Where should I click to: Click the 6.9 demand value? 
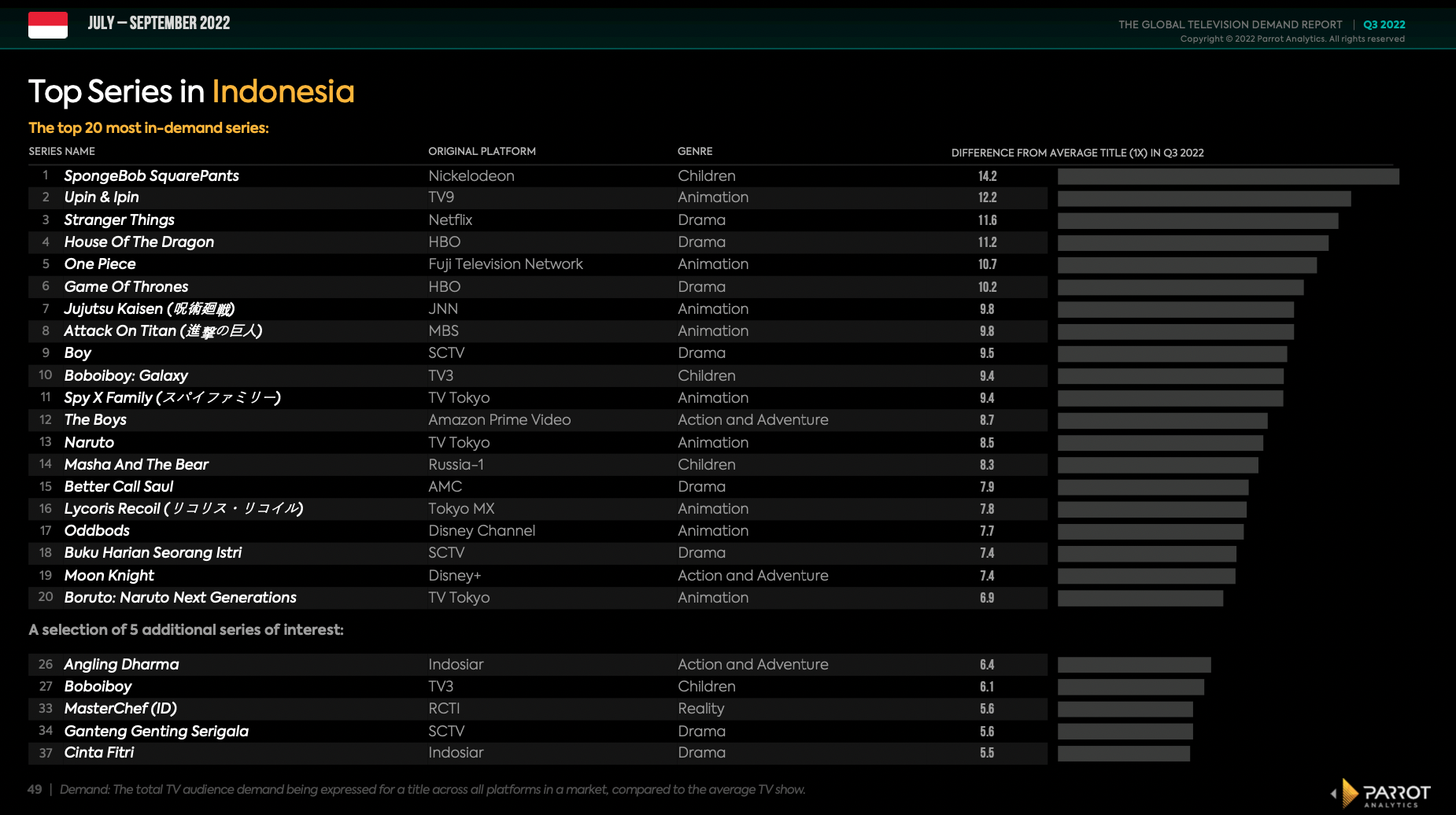tap(987, 598)
